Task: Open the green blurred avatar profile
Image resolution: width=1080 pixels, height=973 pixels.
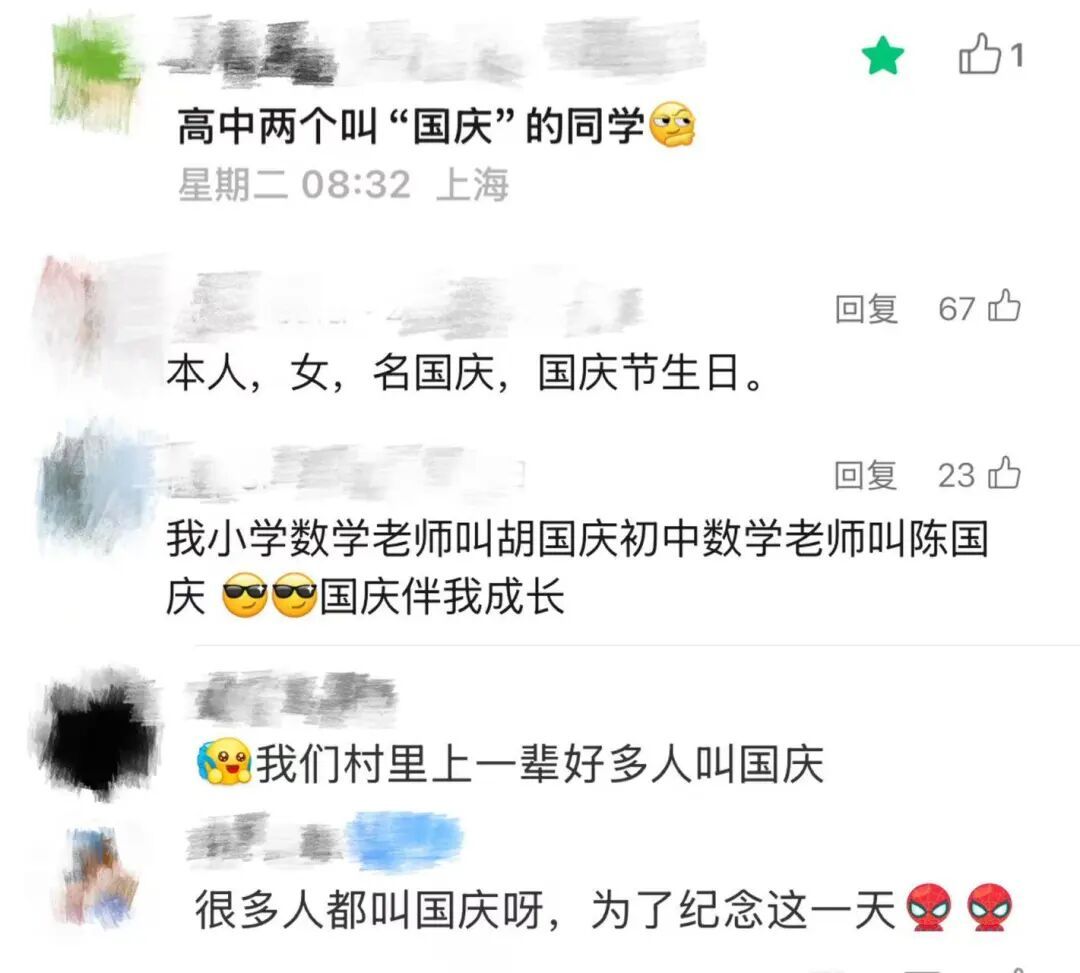Action: pyautogui.click(x=95, y=76)
